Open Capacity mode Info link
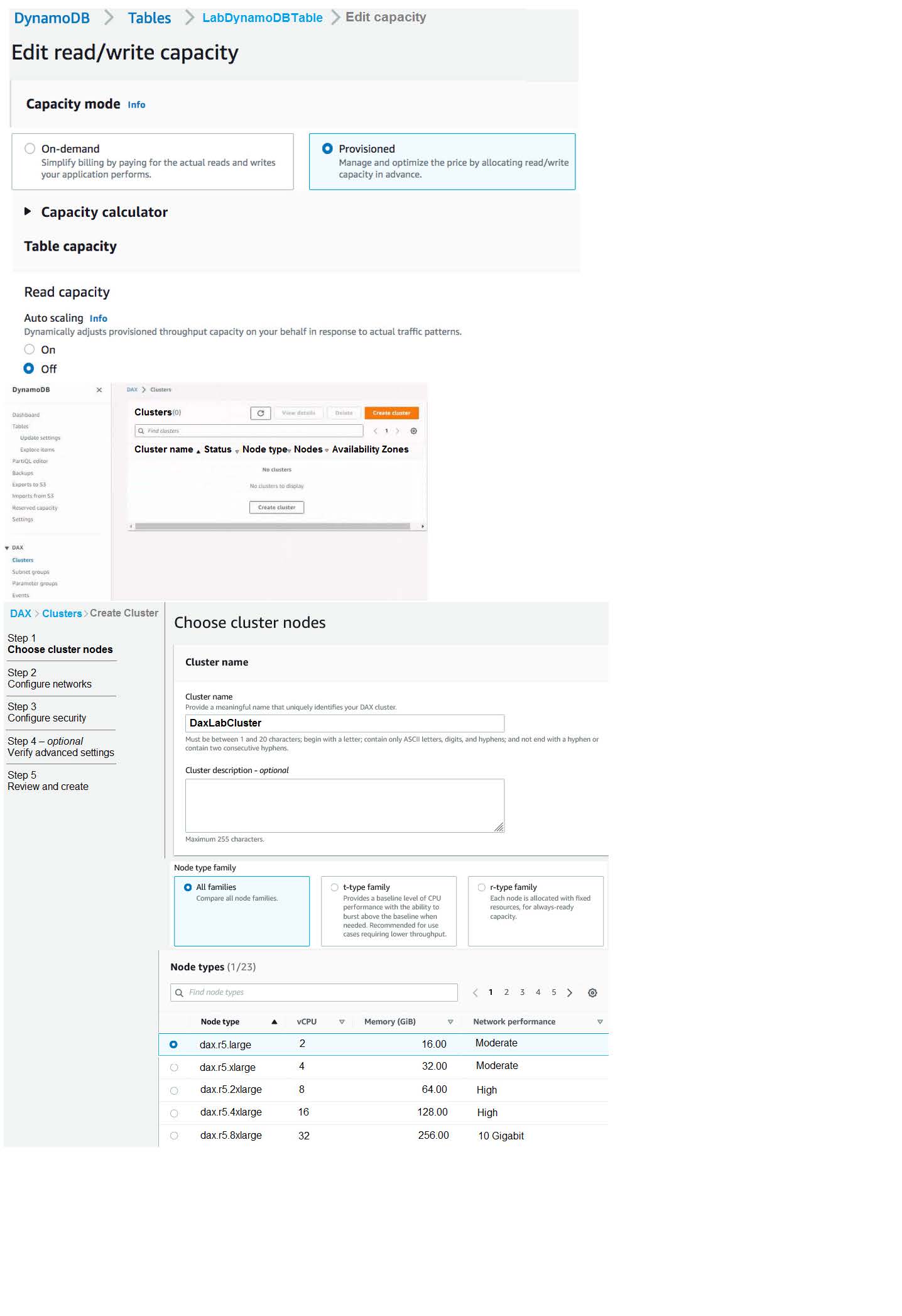Screen dimensions: 902x1316 point(136,105)
